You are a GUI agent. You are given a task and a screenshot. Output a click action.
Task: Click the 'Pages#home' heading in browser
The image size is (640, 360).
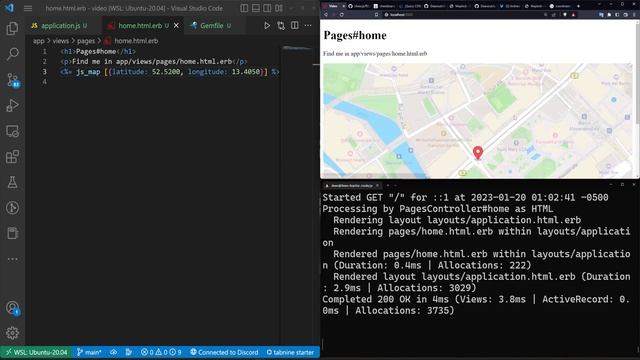[x=355, y=36]
